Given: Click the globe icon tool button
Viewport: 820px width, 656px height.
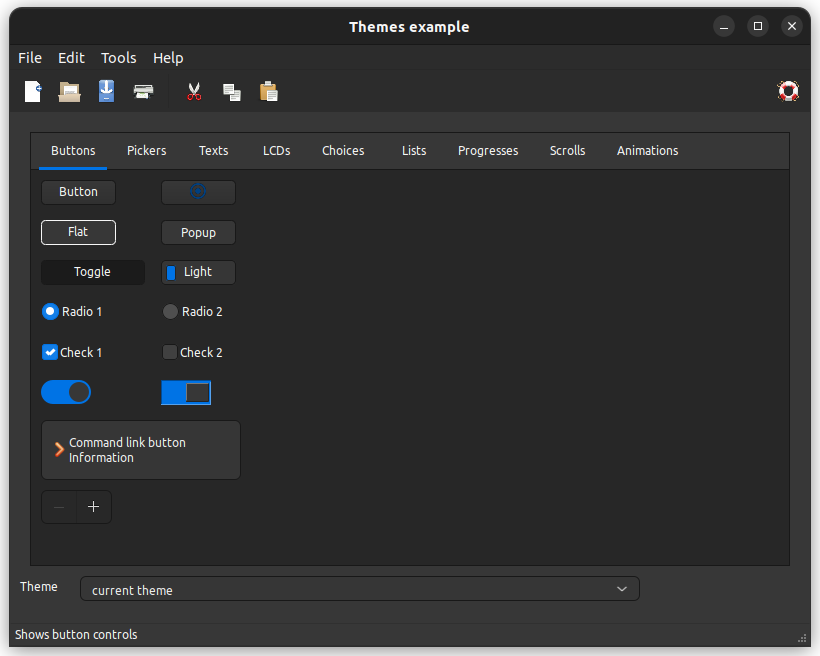Looking at the screenshot, I should (198, 192).
